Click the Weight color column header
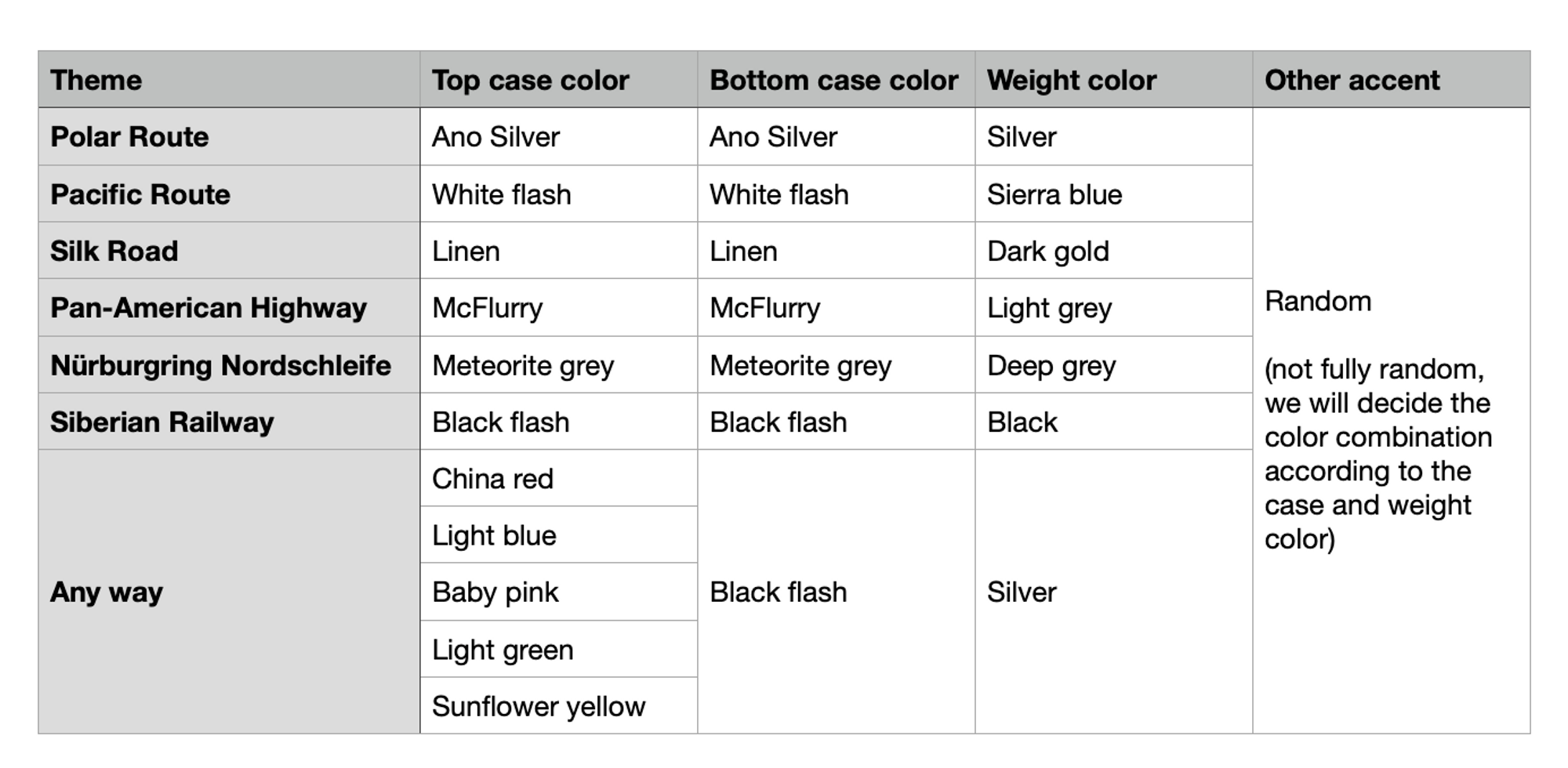The height and width of the screenshot is (768, 1568). (1071, 80)
